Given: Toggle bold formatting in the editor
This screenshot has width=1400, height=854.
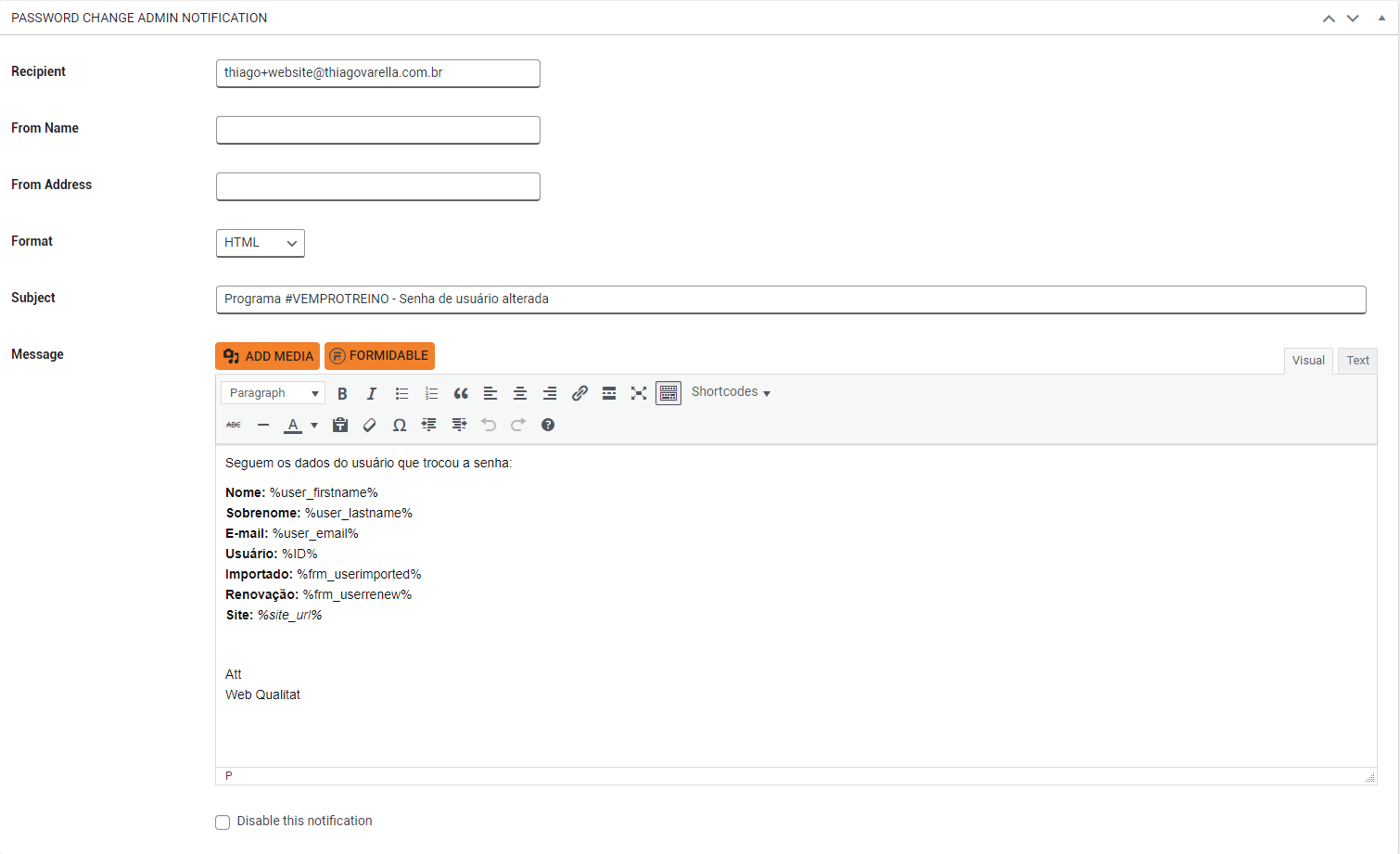Looking at the screenshot, I should click(x=342, y=393).
